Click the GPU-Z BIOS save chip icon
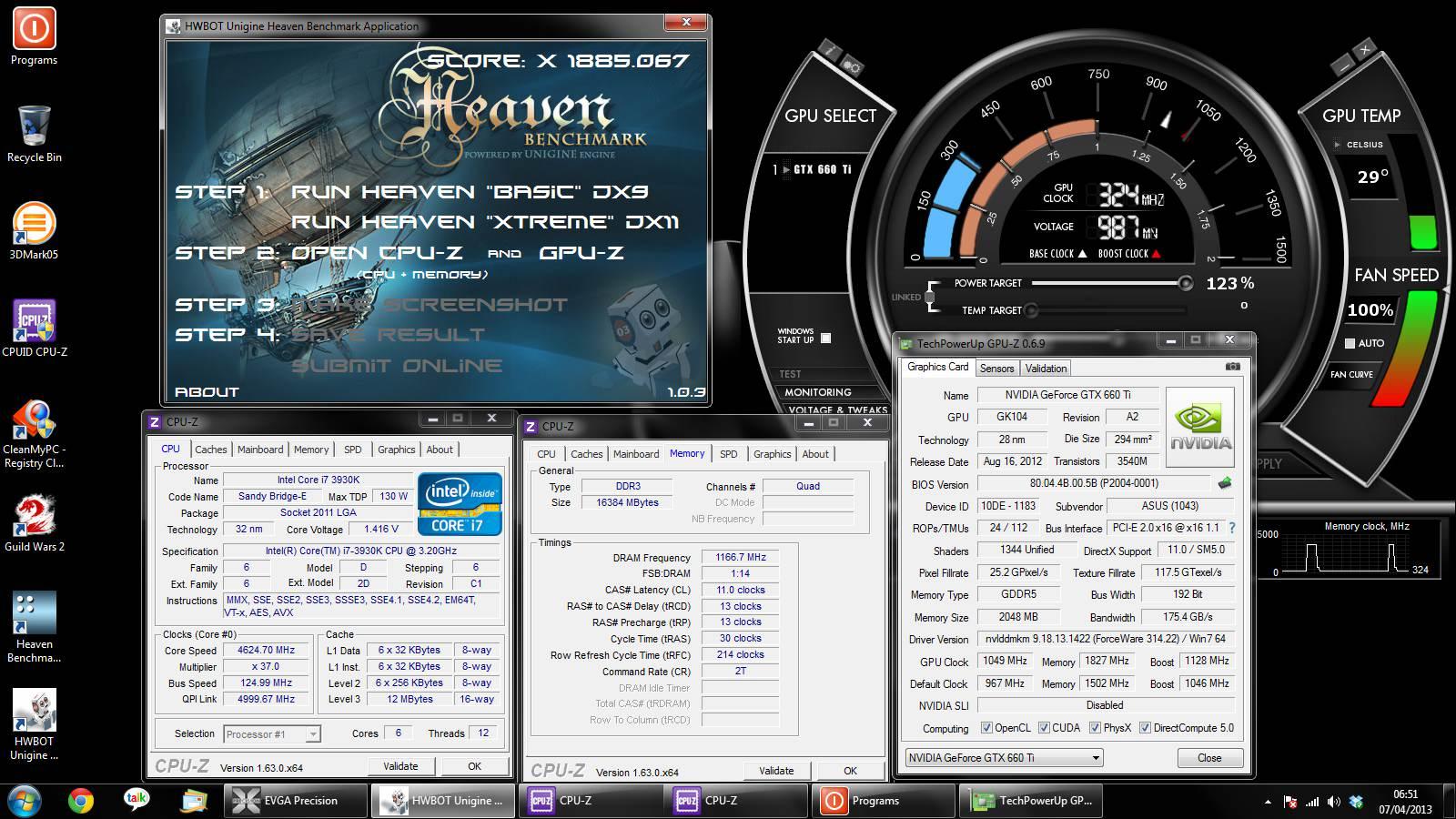 pyautogui.click(x=1225, y=483)
